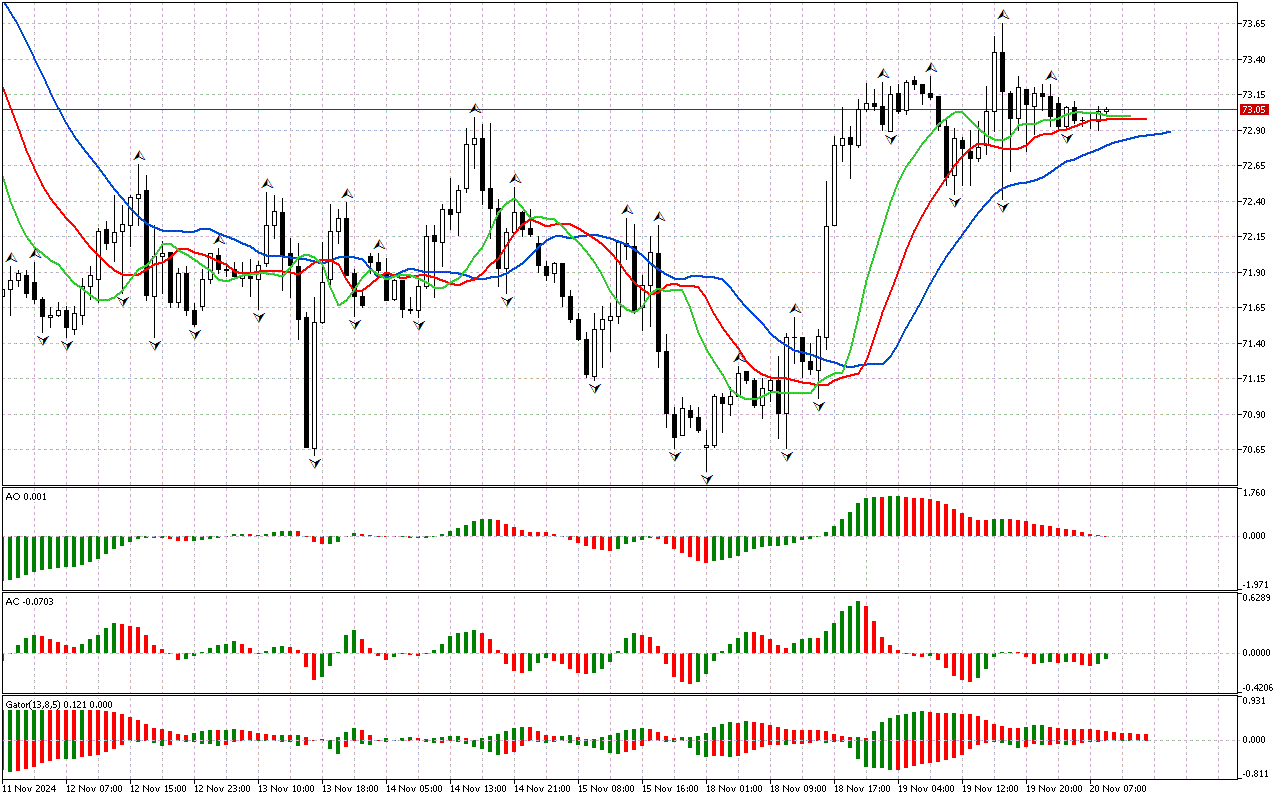Image resolution: width=1280 pixels, height=800 pixels.
Task: Click the AC zero level label 0.0000
Action: tap(1254, 653)
